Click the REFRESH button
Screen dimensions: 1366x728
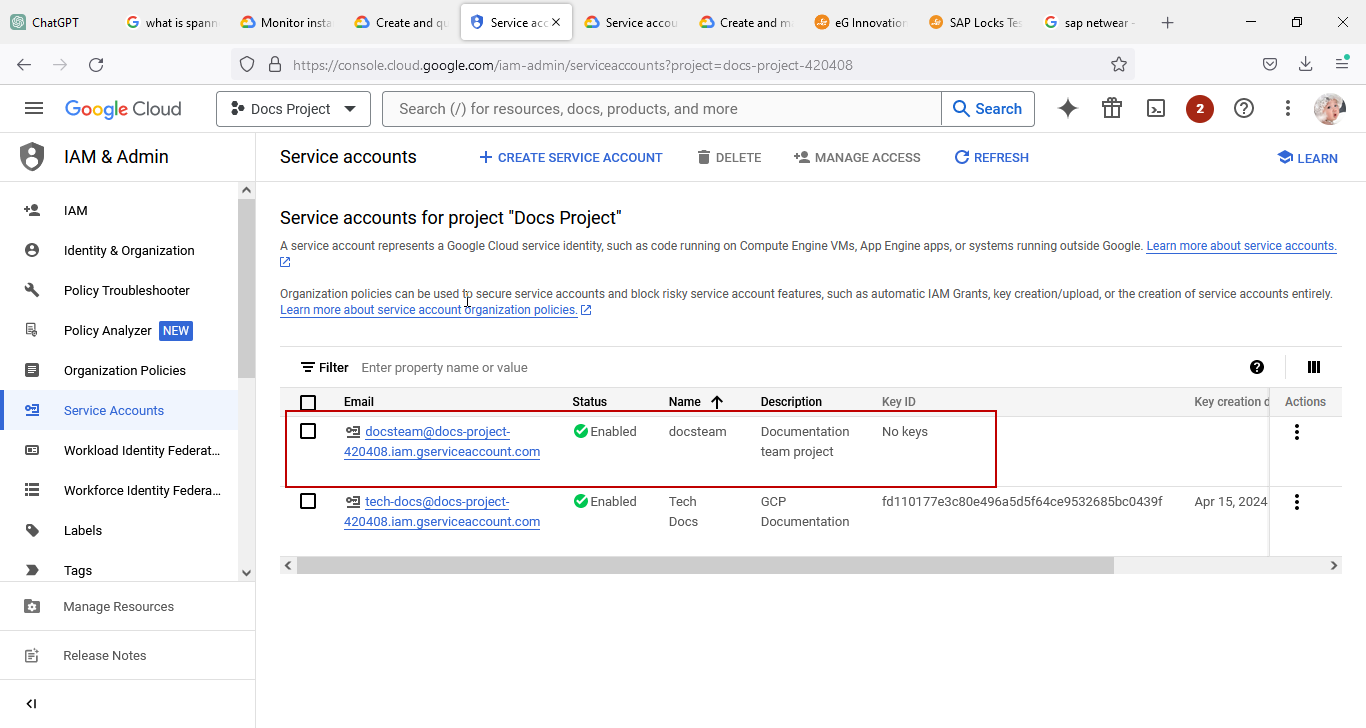pos(991,157)
